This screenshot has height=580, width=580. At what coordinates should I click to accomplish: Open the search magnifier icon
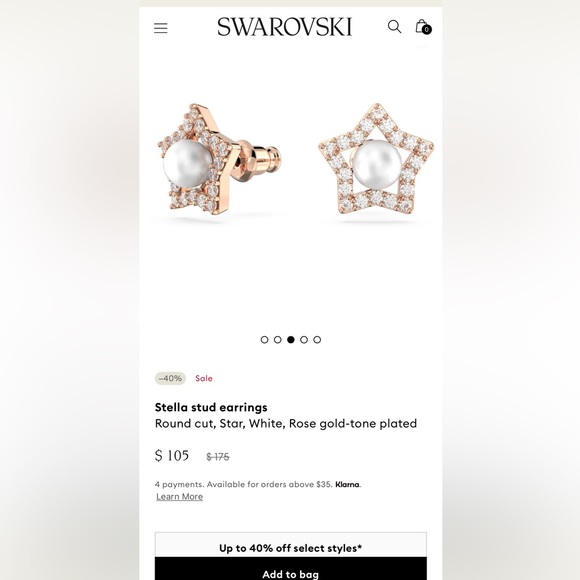coord(394,27)
